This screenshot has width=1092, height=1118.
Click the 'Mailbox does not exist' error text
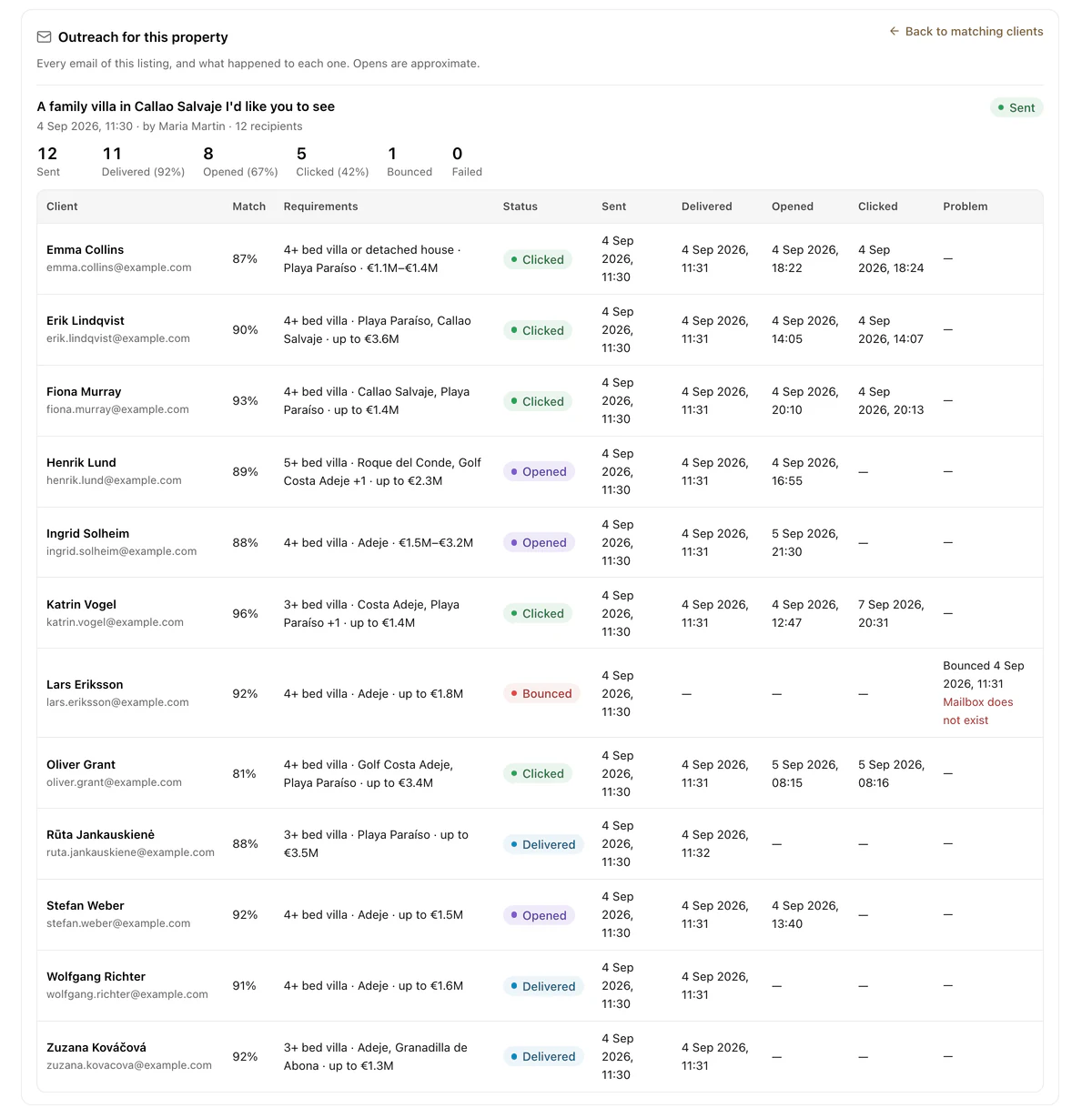977,711
